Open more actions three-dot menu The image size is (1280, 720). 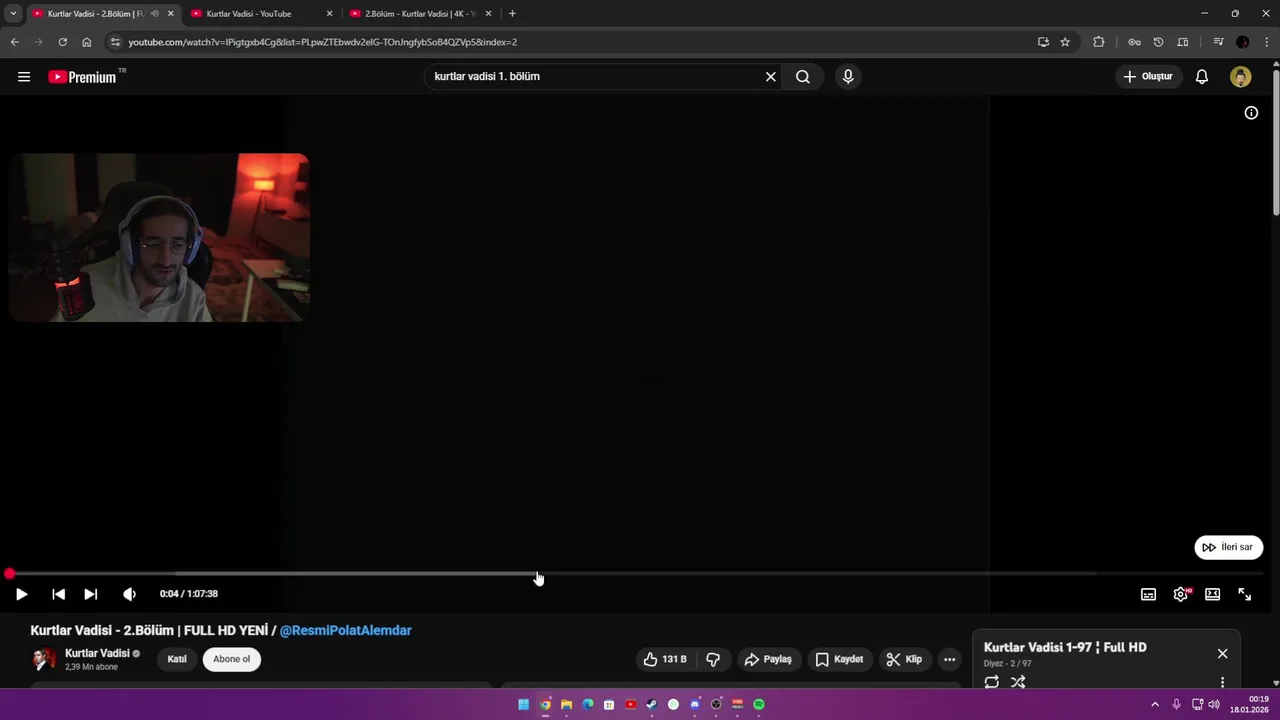[949, 659]
